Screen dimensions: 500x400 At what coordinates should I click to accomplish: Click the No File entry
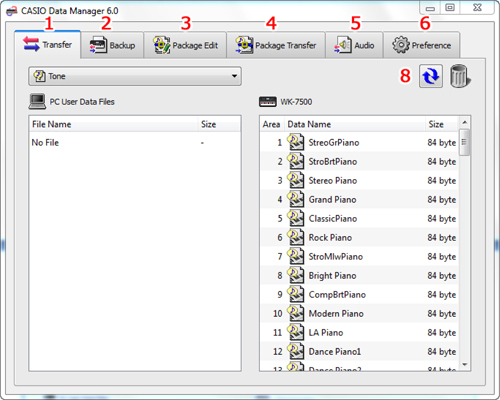[45, 143]
